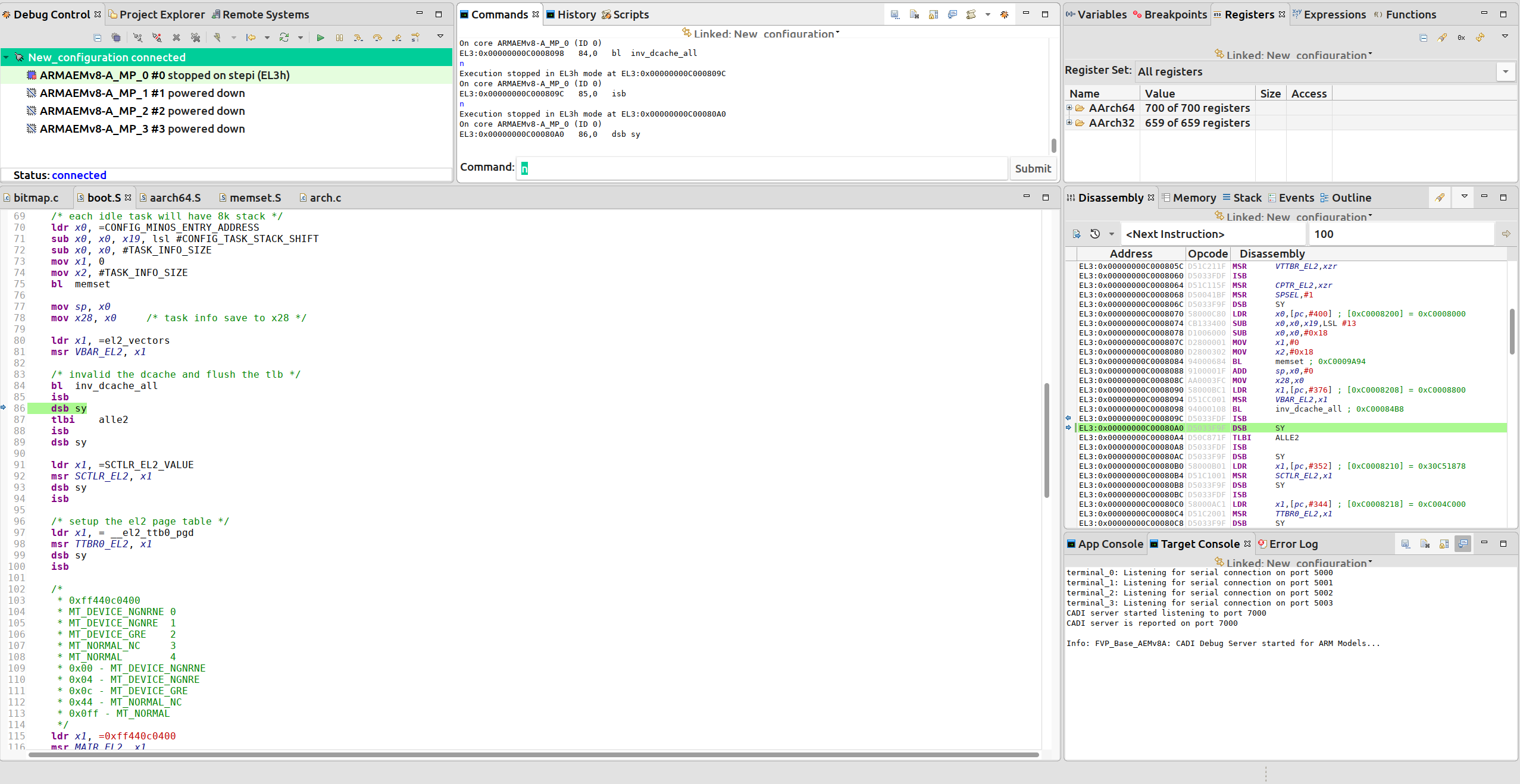The height and width of the screenshot is (784, 1520).
Task: Toggle scroll lock in Target Console
Action: pyautogui.click(x=1444, y=544)
